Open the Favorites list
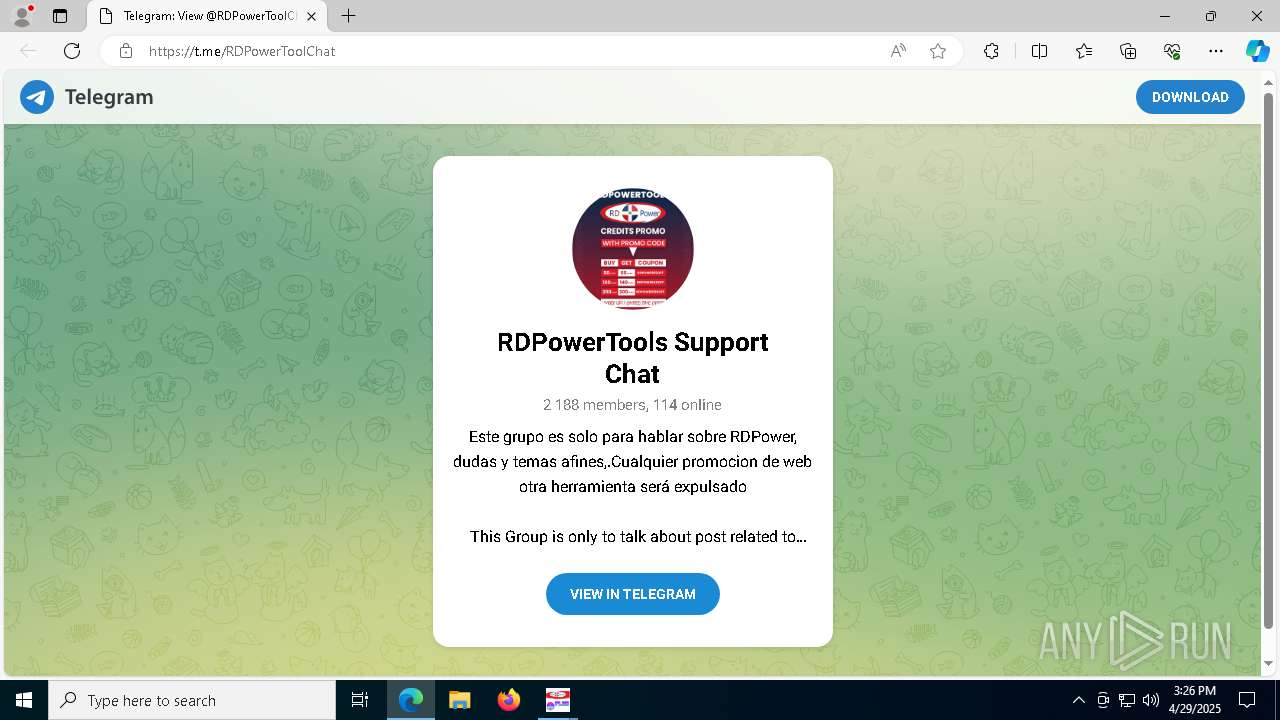The height and width of the screenshot is (720, 1280). (1084, 51)
